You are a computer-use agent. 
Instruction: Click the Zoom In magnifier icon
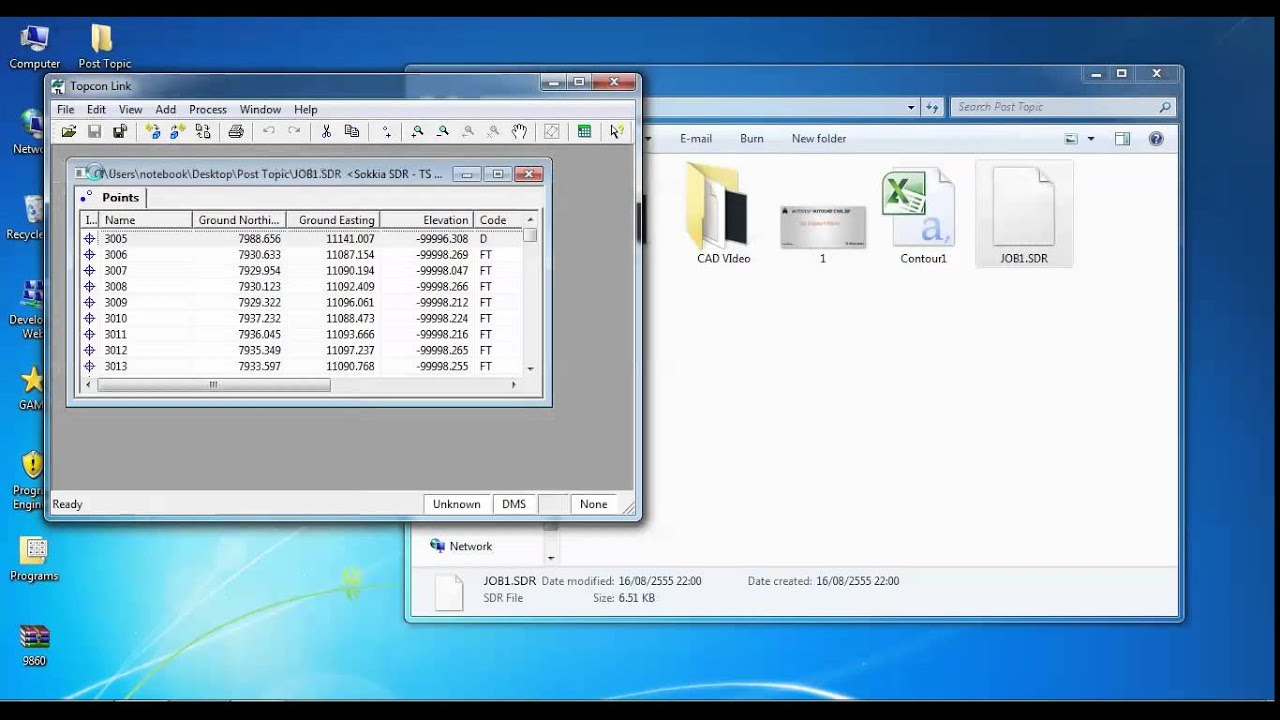click(417, 131)
